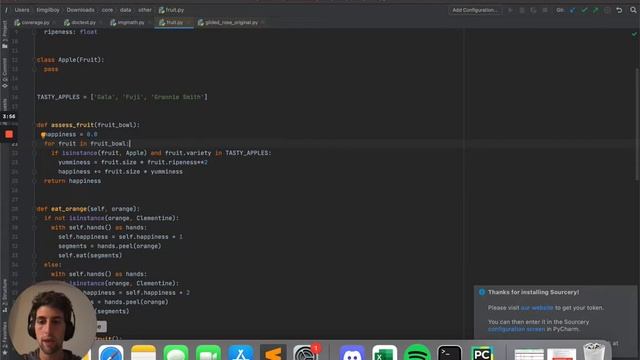Launch Excel from the Dock
This screenshot has height=360, width=640.
pos(384,354)
